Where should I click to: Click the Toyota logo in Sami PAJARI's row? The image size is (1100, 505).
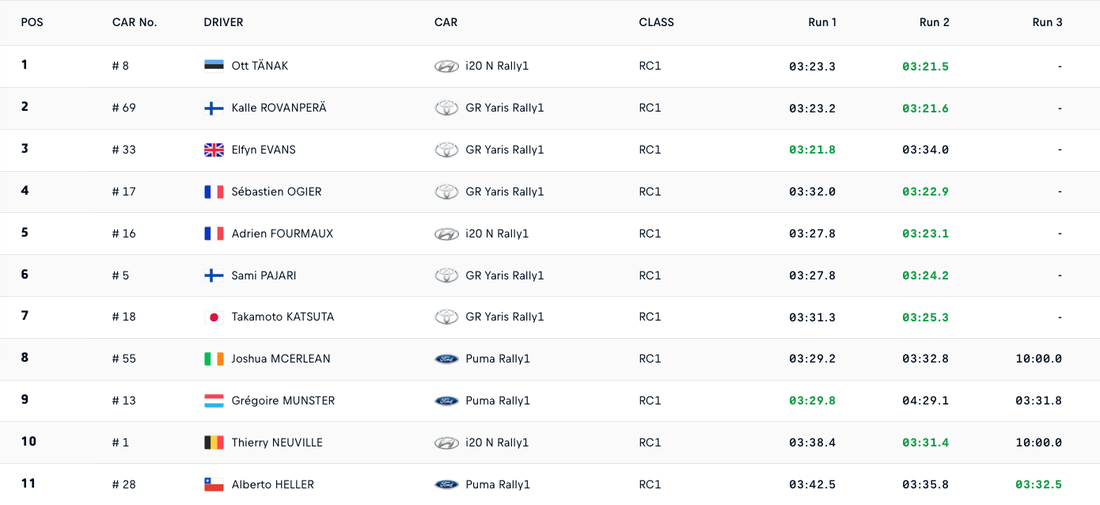click(446, 276)
